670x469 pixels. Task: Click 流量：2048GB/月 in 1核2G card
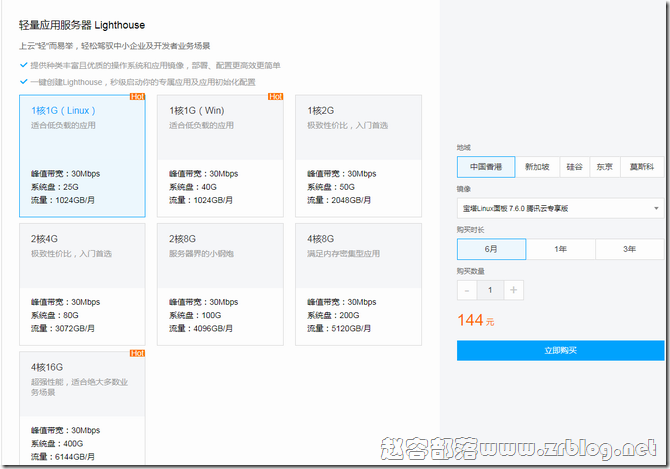coord(339,200)
